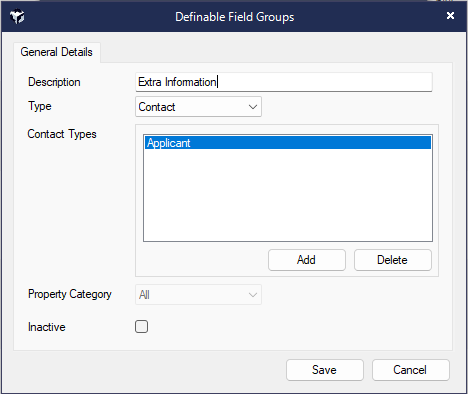The image size is (468, 394).
Task: Click the Property Category label
Action: tap(70, 294)
